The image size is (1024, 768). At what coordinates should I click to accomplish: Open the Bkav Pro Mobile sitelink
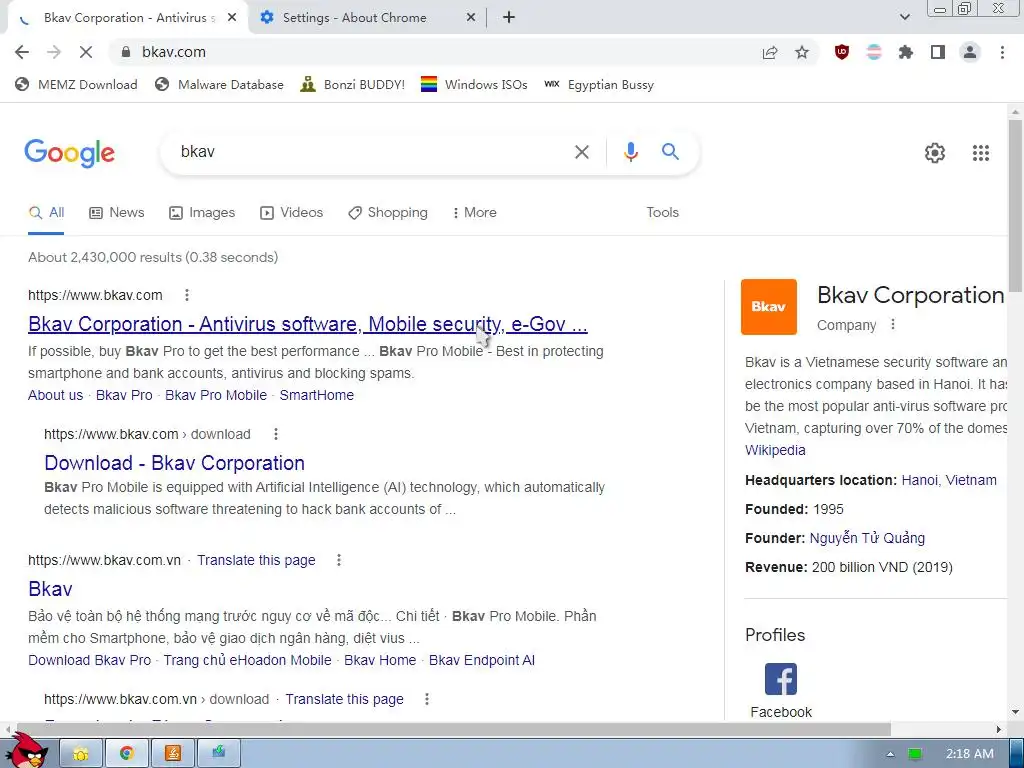216,396
